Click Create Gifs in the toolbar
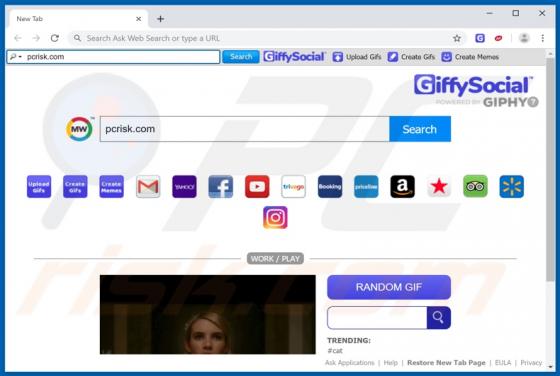The width and height of the screenshot is (560, 376). 412,57
